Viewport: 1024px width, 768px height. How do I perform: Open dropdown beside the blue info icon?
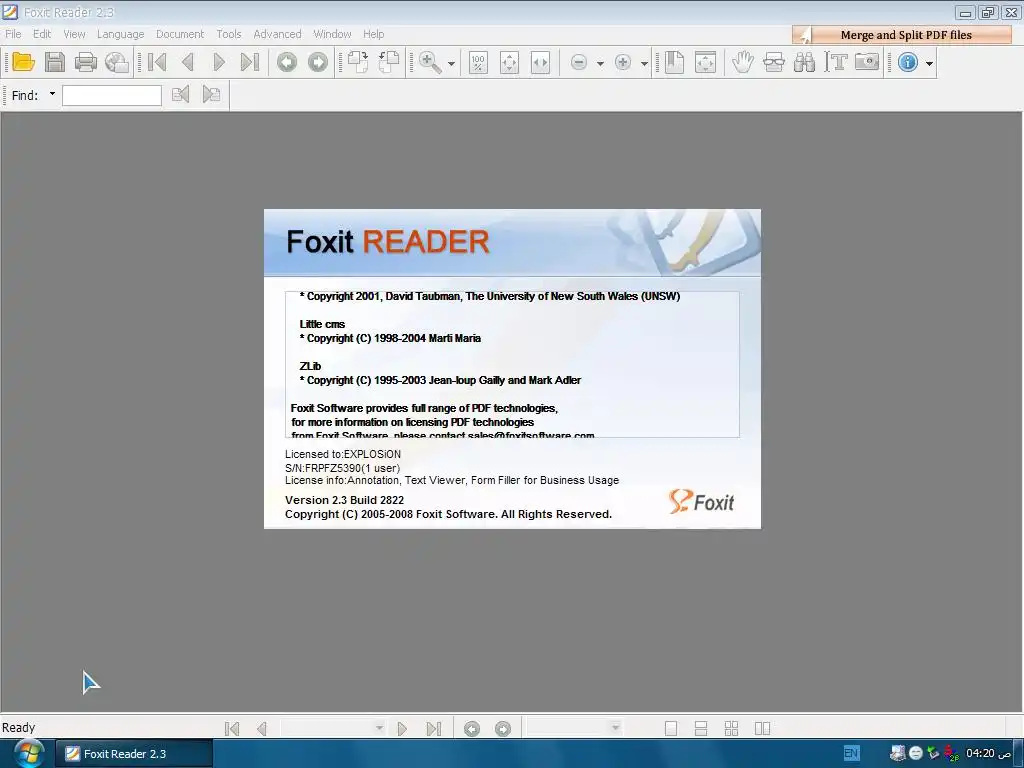point(929,63)
